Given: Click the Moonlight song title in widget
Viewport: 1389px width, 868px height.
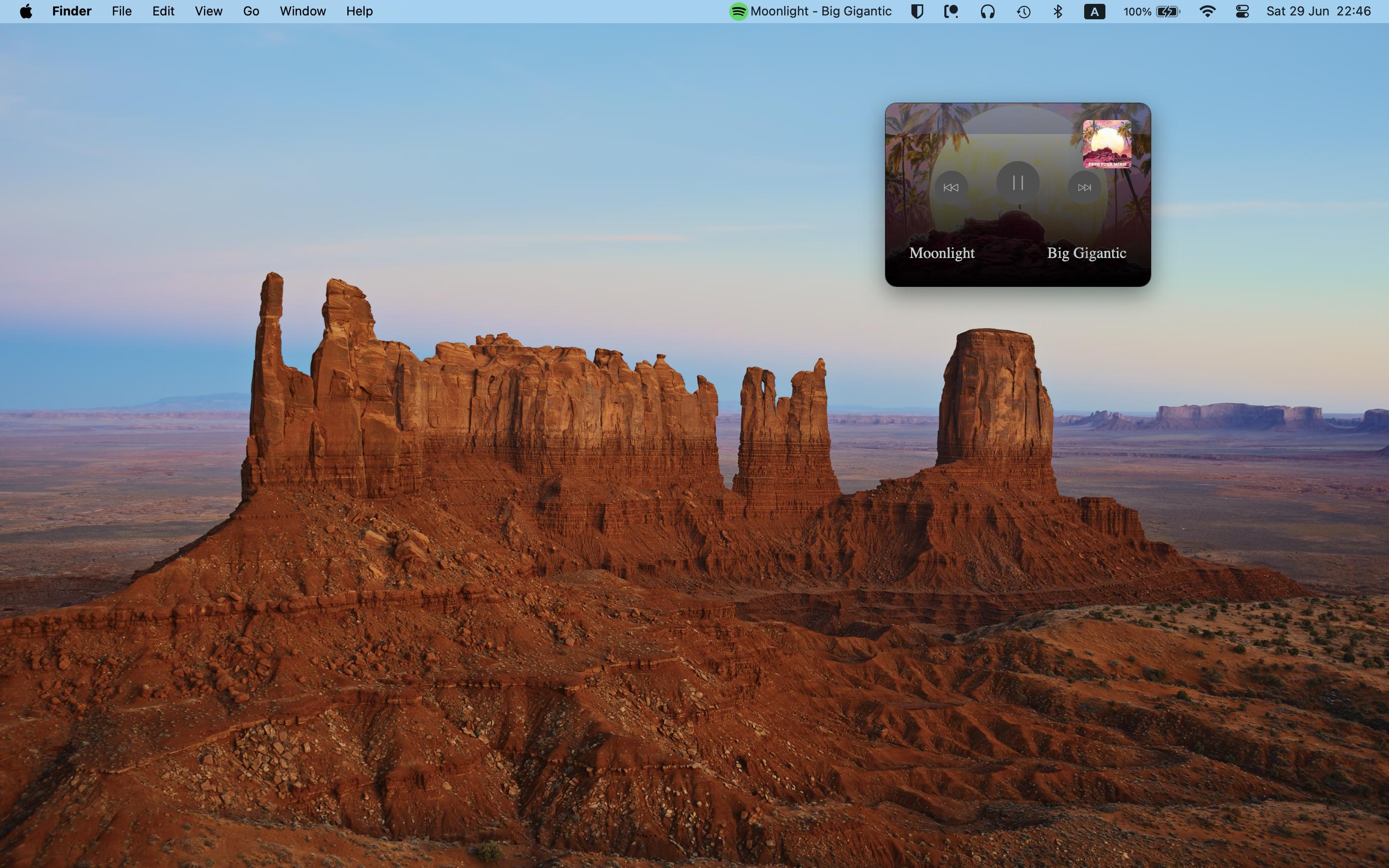Looking at the screenshot, I should pos(941,253).
